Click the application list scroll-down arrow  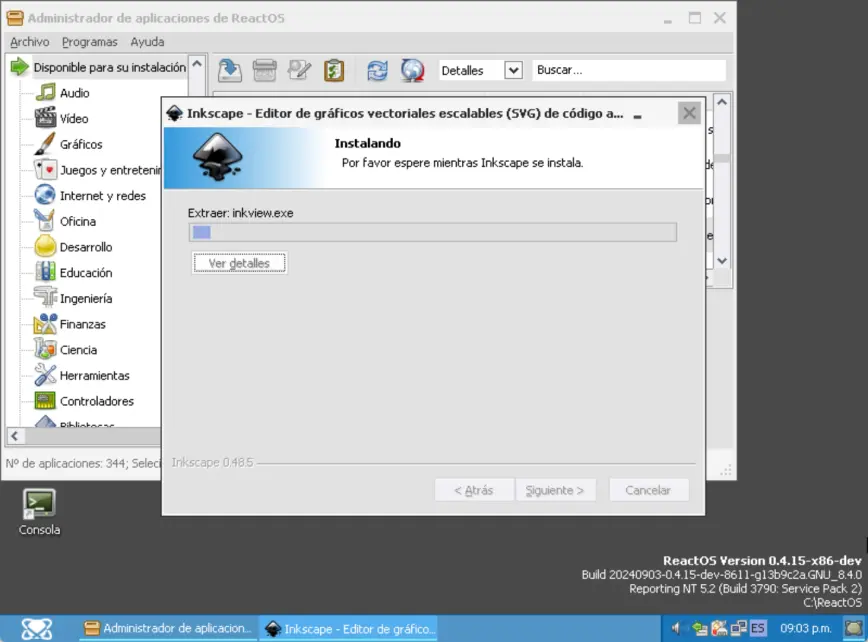[722, 261]
